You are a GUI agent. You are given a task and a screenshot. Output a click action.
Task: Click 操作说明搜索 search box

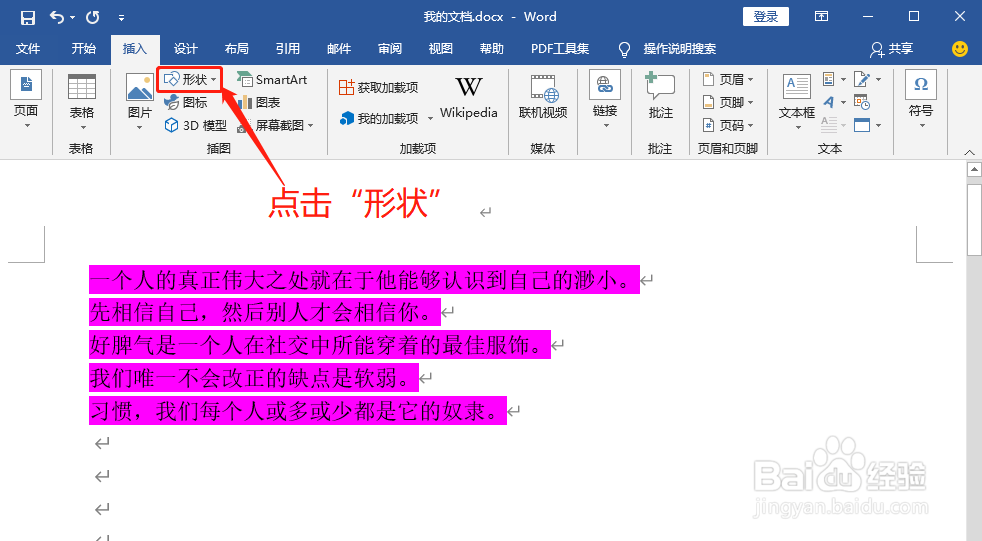point(680,49)
